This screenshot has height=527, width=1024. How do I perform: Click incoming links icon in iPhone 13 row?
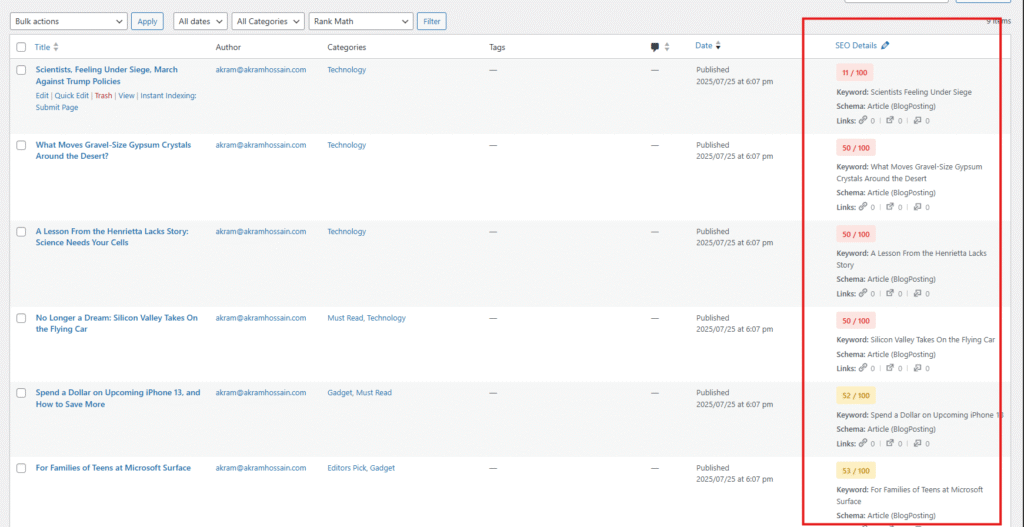(917, 443)
